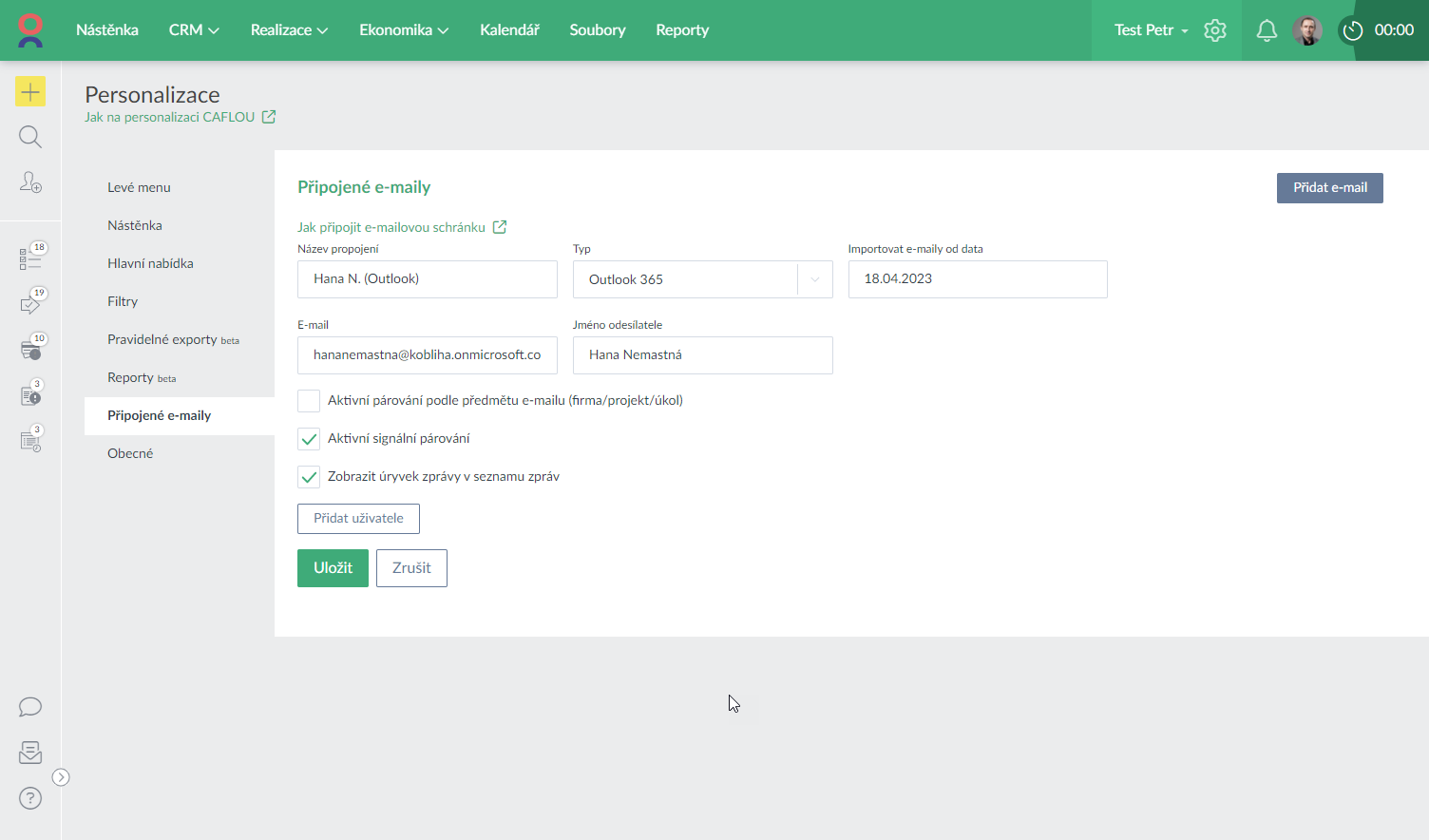Click the mail inbox sidebar icon
The image size is (1429, 840).
pyautogui.click(x=30, y=753)
